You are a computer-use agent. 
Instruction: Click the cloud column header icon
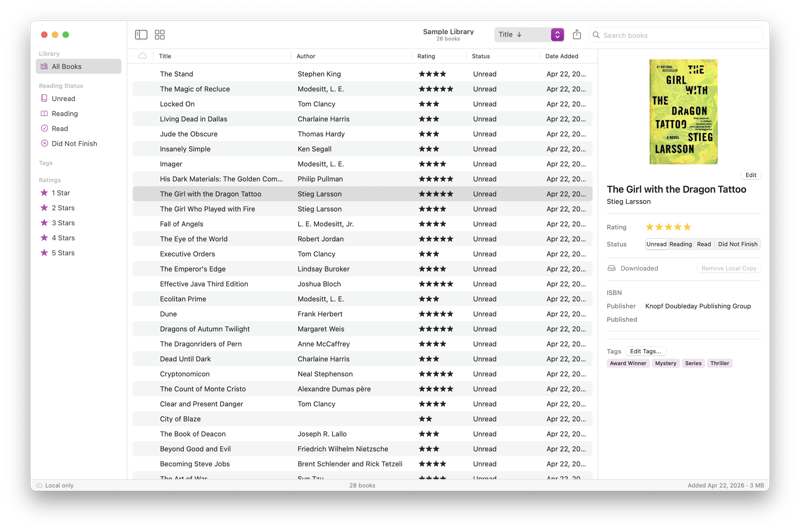pyautogui.click(x=142, y=56)
